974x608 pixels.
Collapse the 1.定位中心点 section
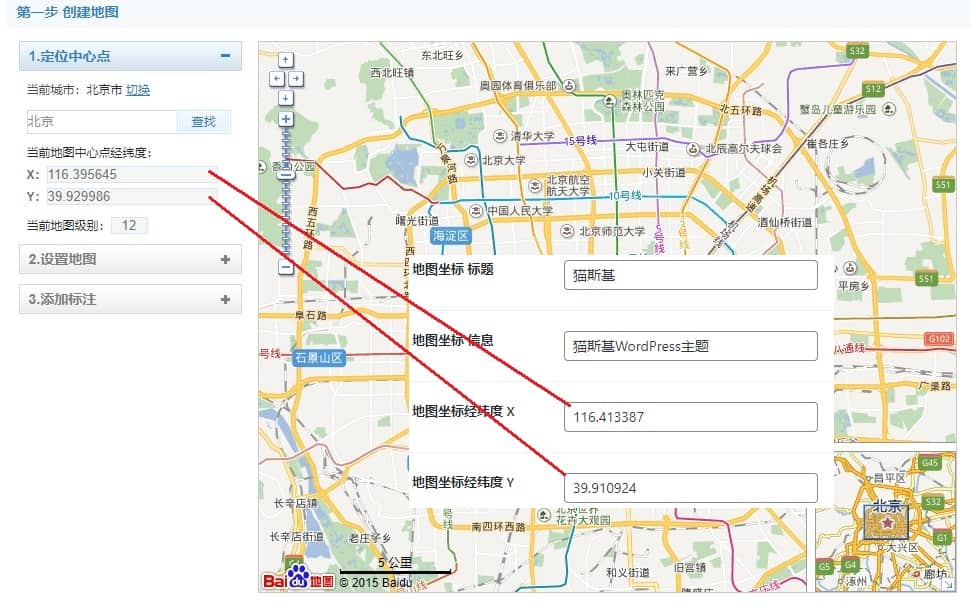pyautogui.click(x=225, y=56)
